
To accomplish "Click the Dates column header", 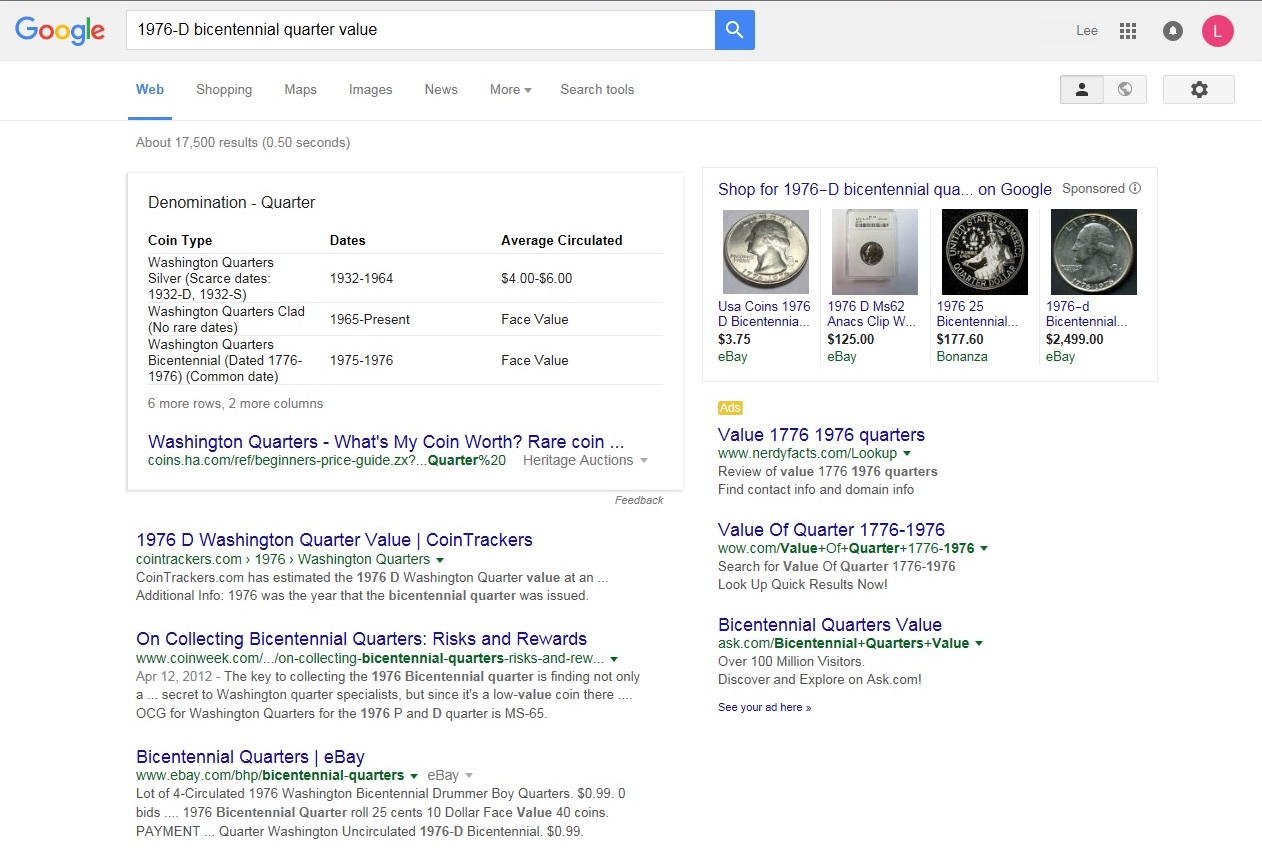I will point(348,240).
